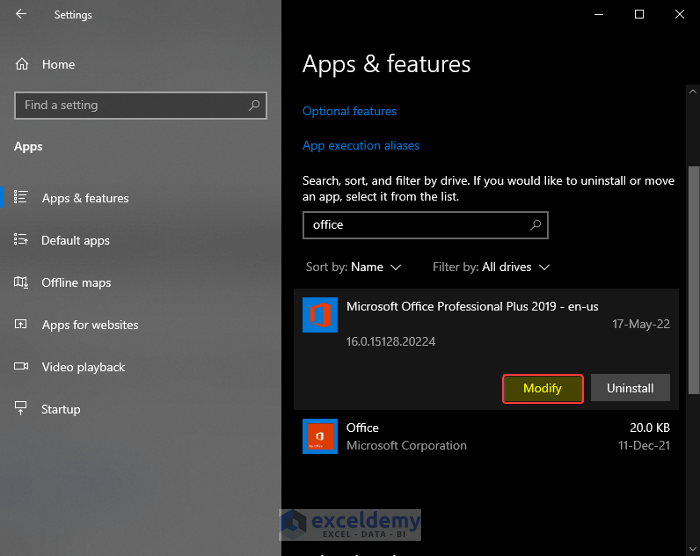700x556 pixels.
Task: Minimize the Settings window
Action: [x=599, y=14]
